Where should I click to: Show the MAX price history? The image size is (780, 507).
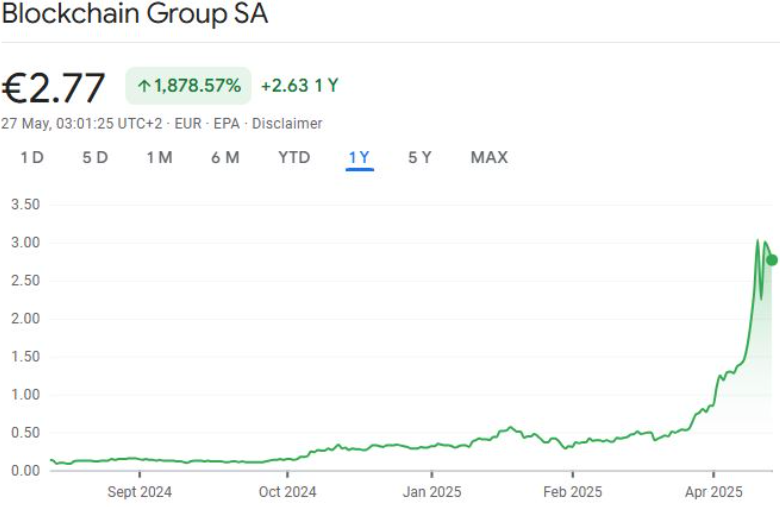click(489, 157)
